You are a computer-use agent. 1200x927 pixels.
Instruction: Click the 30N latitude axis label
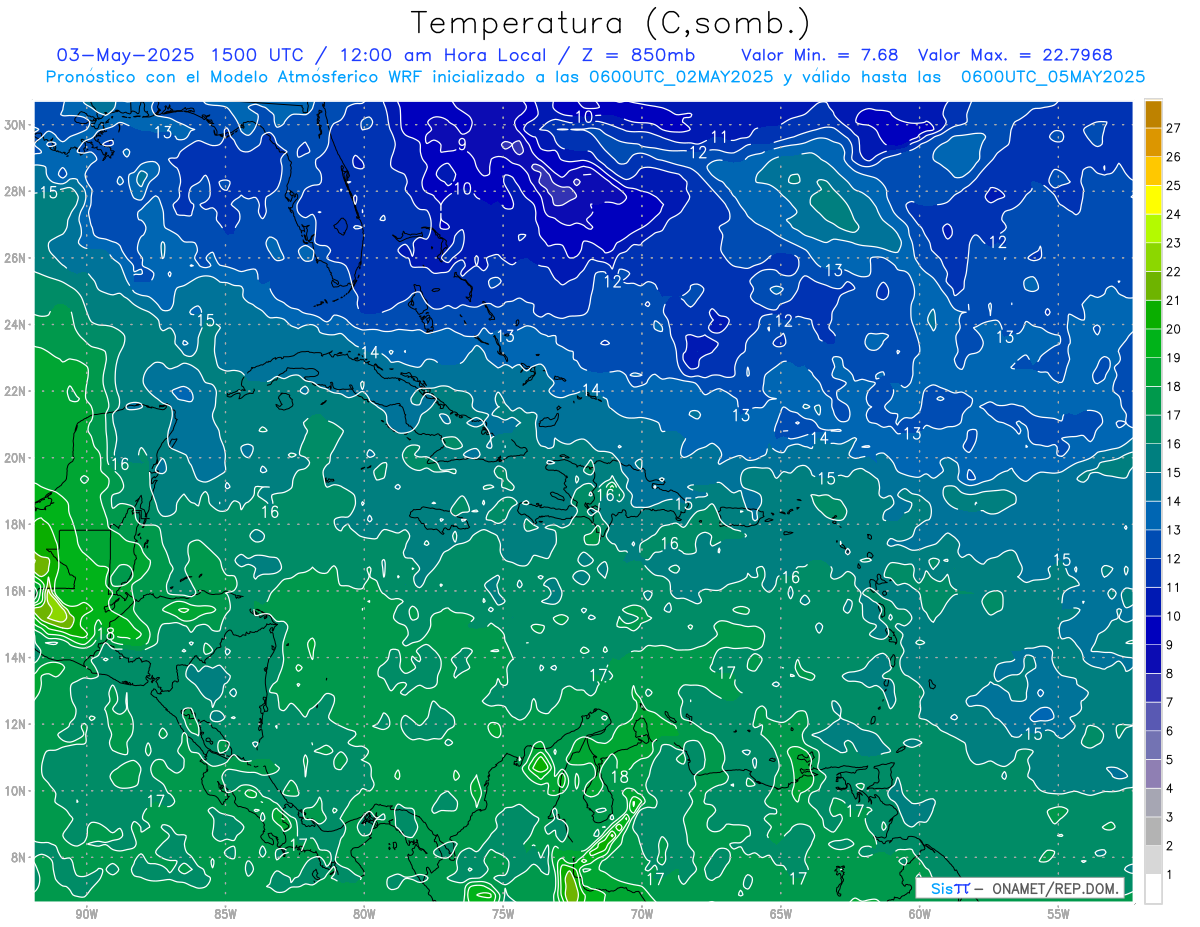[x=15, y=125]
